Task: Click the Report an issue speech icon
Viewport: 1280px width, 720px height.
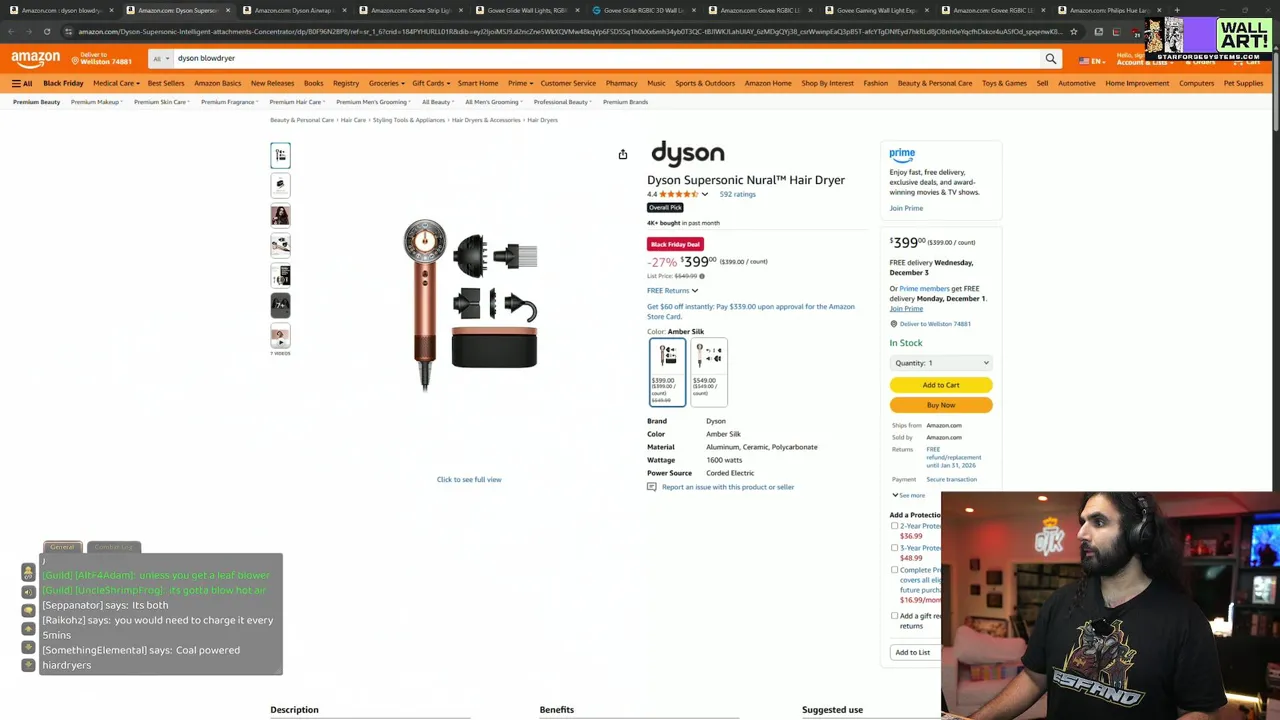Action: pos(652,487)
